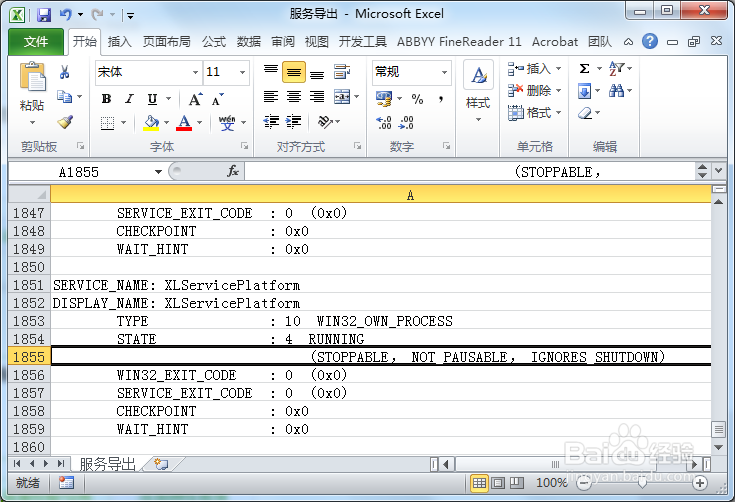Click the Cut scissors icon

[65, 72]
